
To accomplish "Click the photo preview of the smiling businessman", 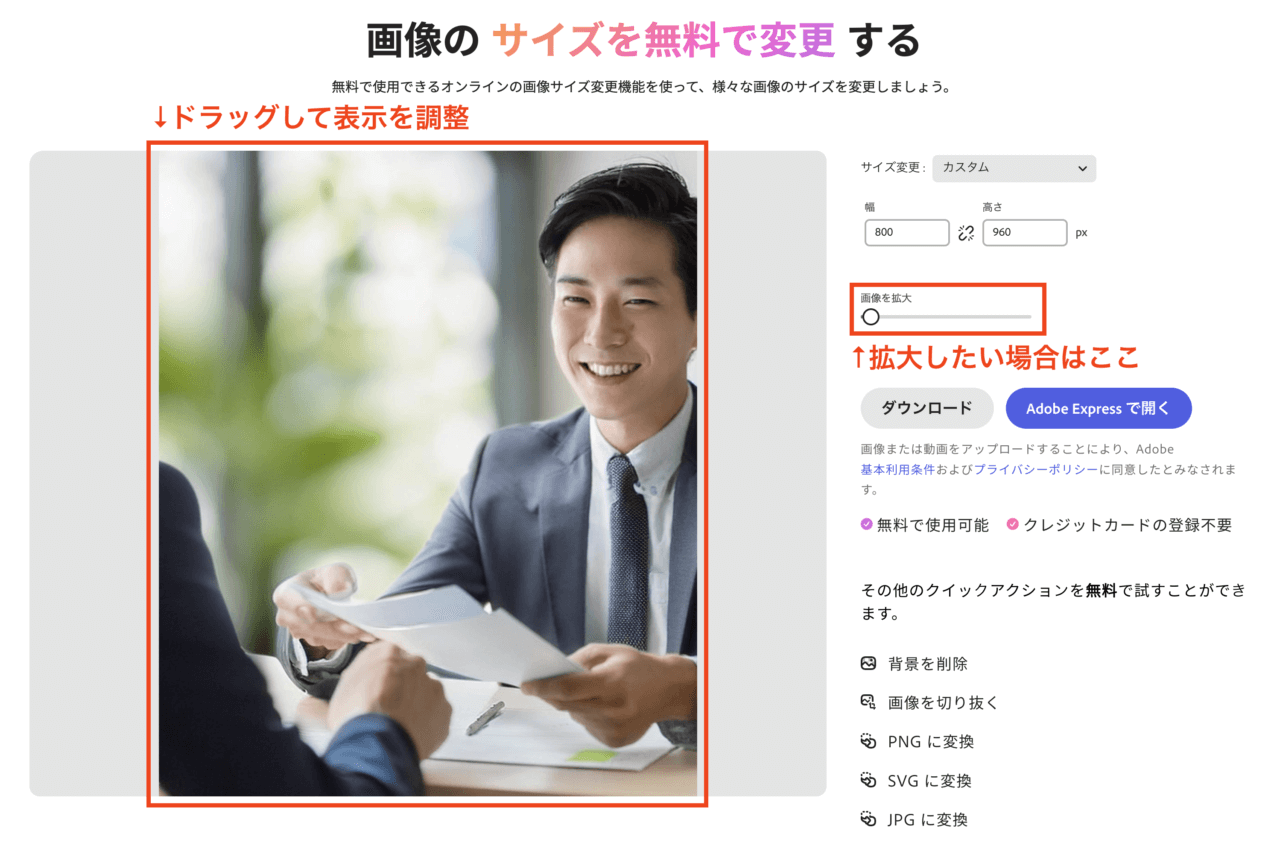I will [428, 473].
